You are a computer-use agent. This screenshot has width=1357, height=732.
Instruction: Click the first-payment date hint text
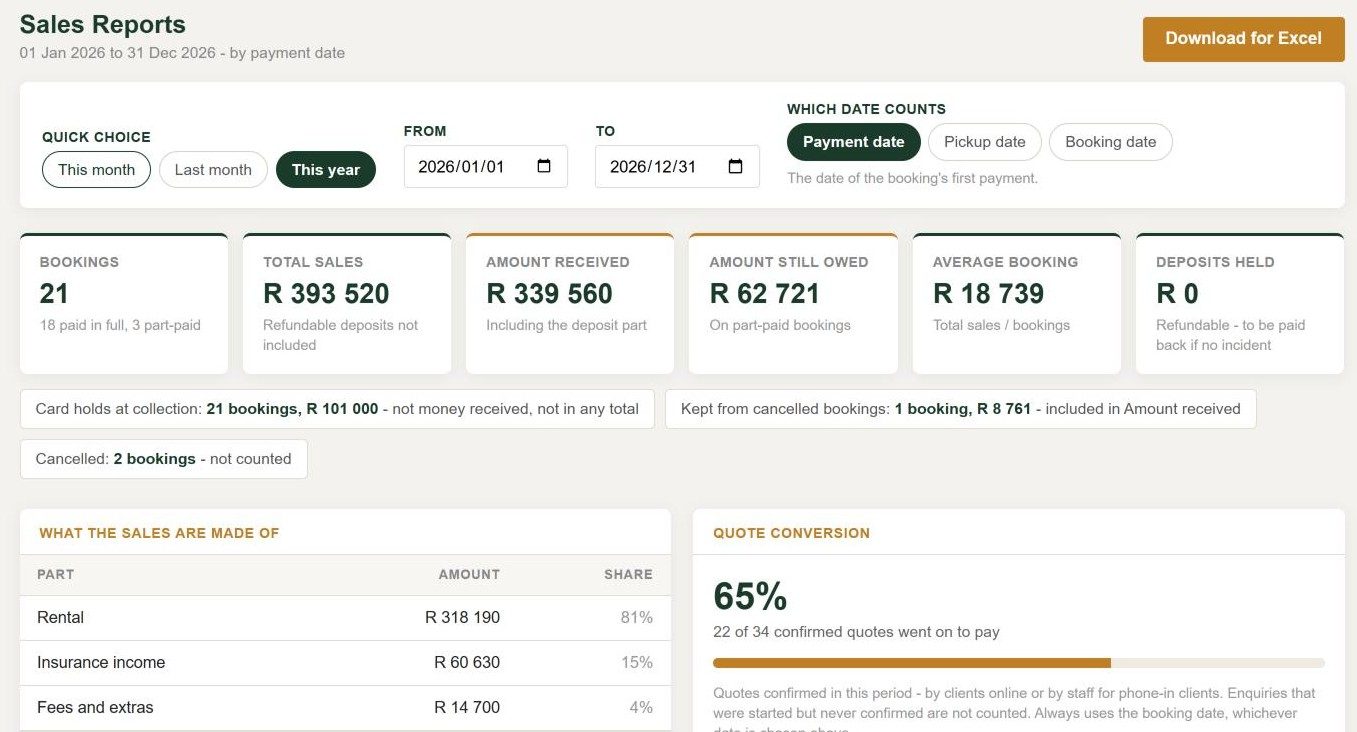coord(912,179)
